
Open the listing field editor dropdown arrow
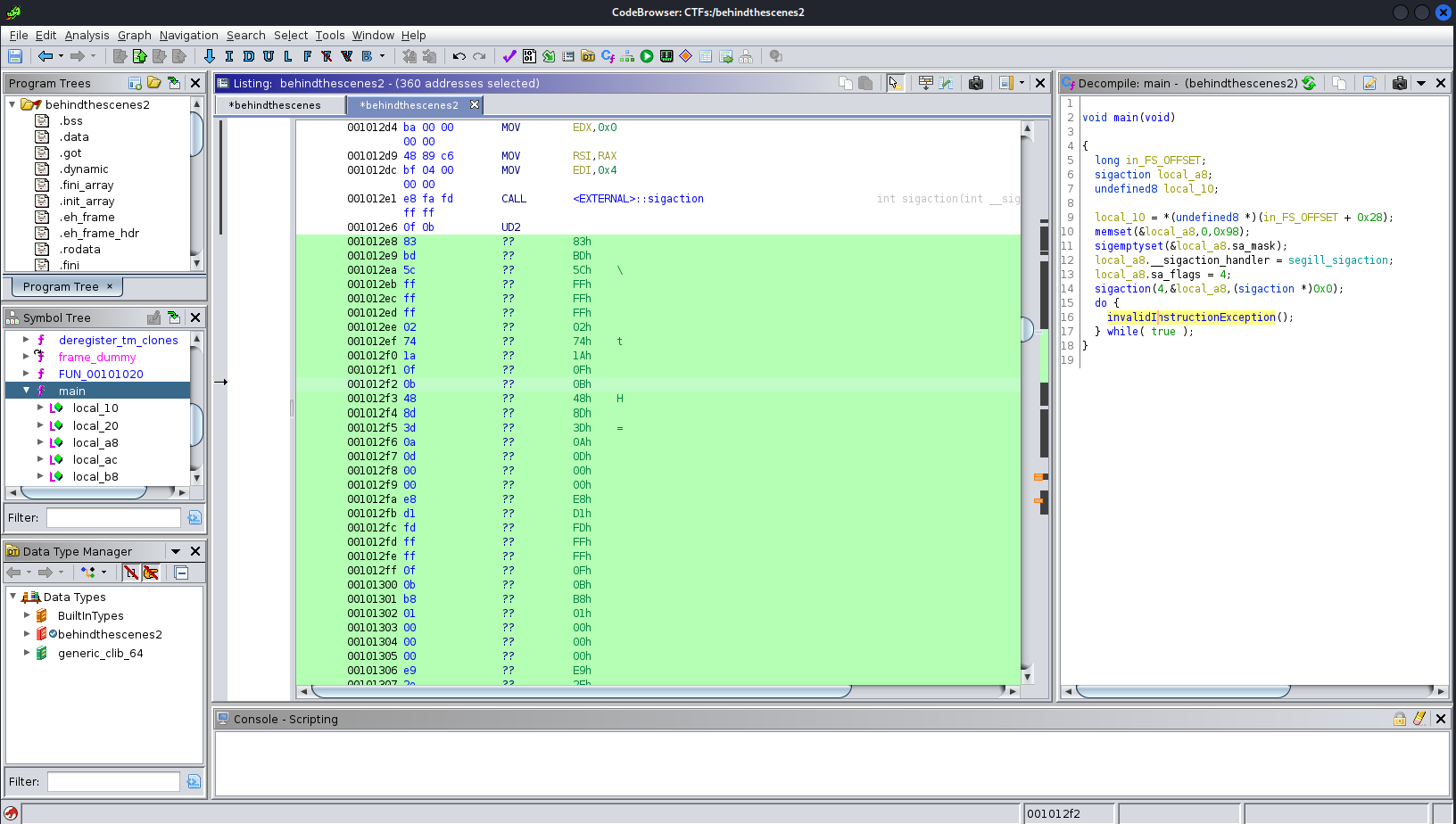[x=1022, y=83]
